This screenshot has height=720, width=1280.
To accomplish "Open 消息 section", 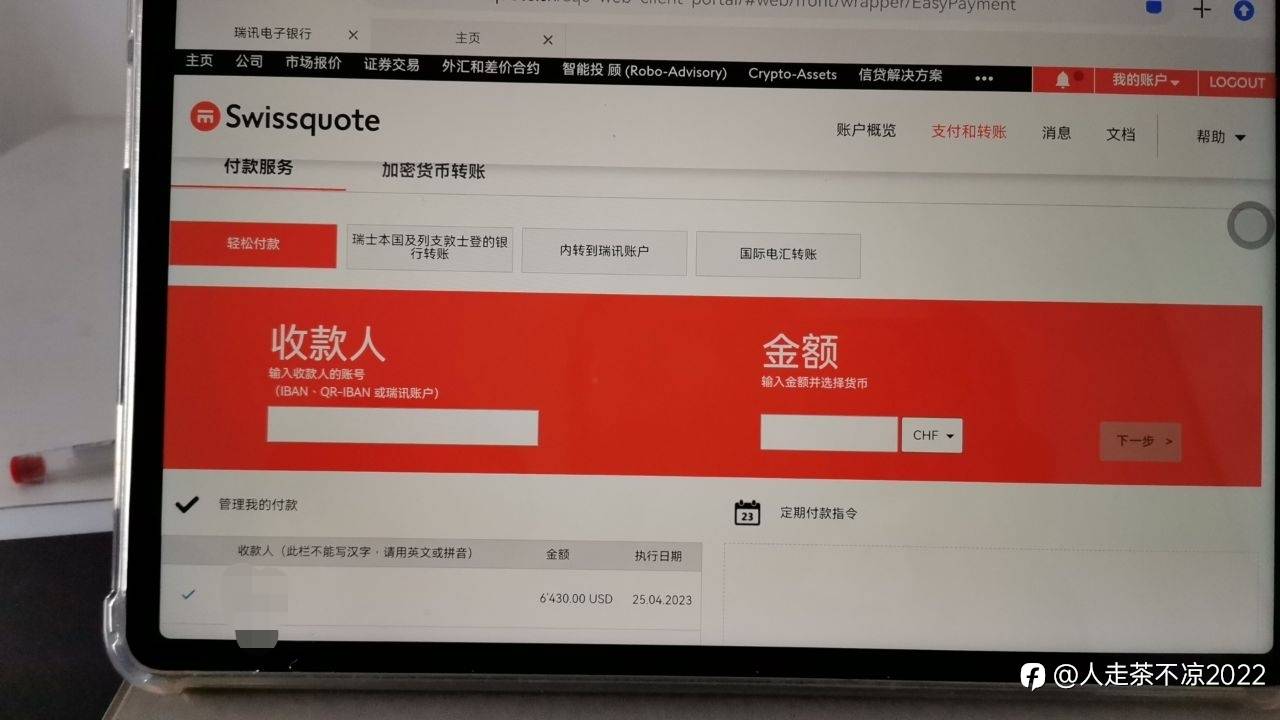I will [1056, 132].
